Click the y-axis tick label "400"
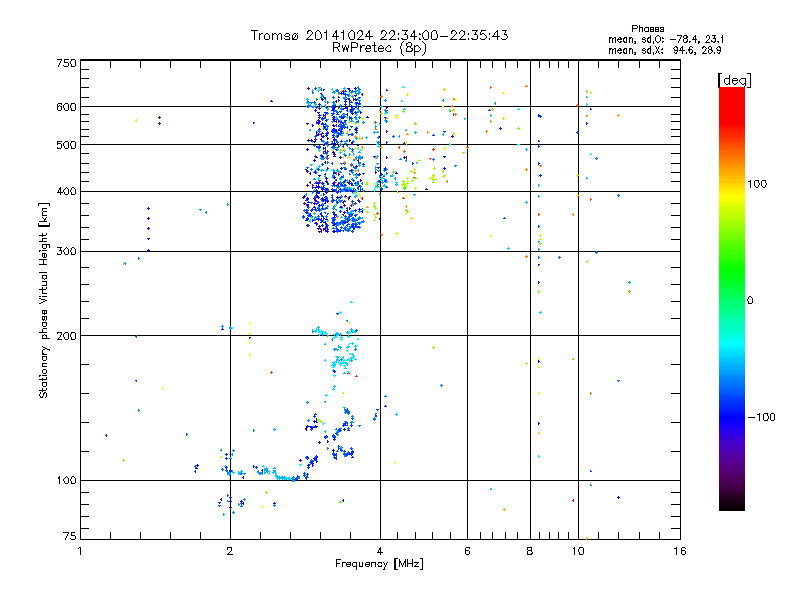The width and height of the screenshot is (800, 600). point(66,192)
